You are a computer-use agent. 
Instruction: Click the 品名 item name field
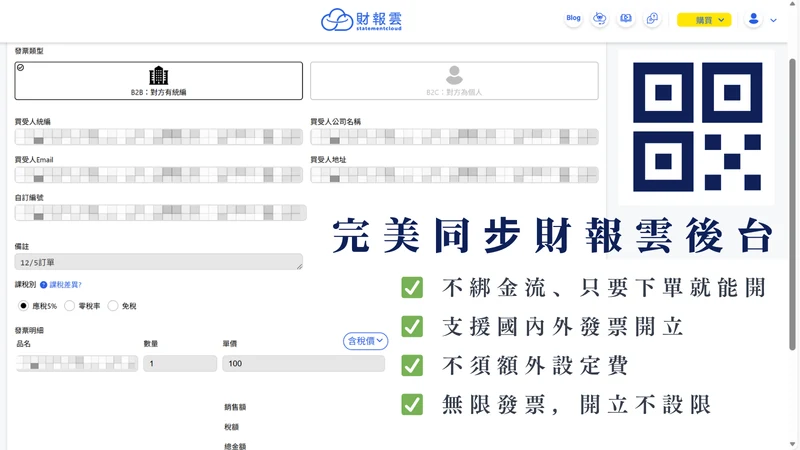77,363
